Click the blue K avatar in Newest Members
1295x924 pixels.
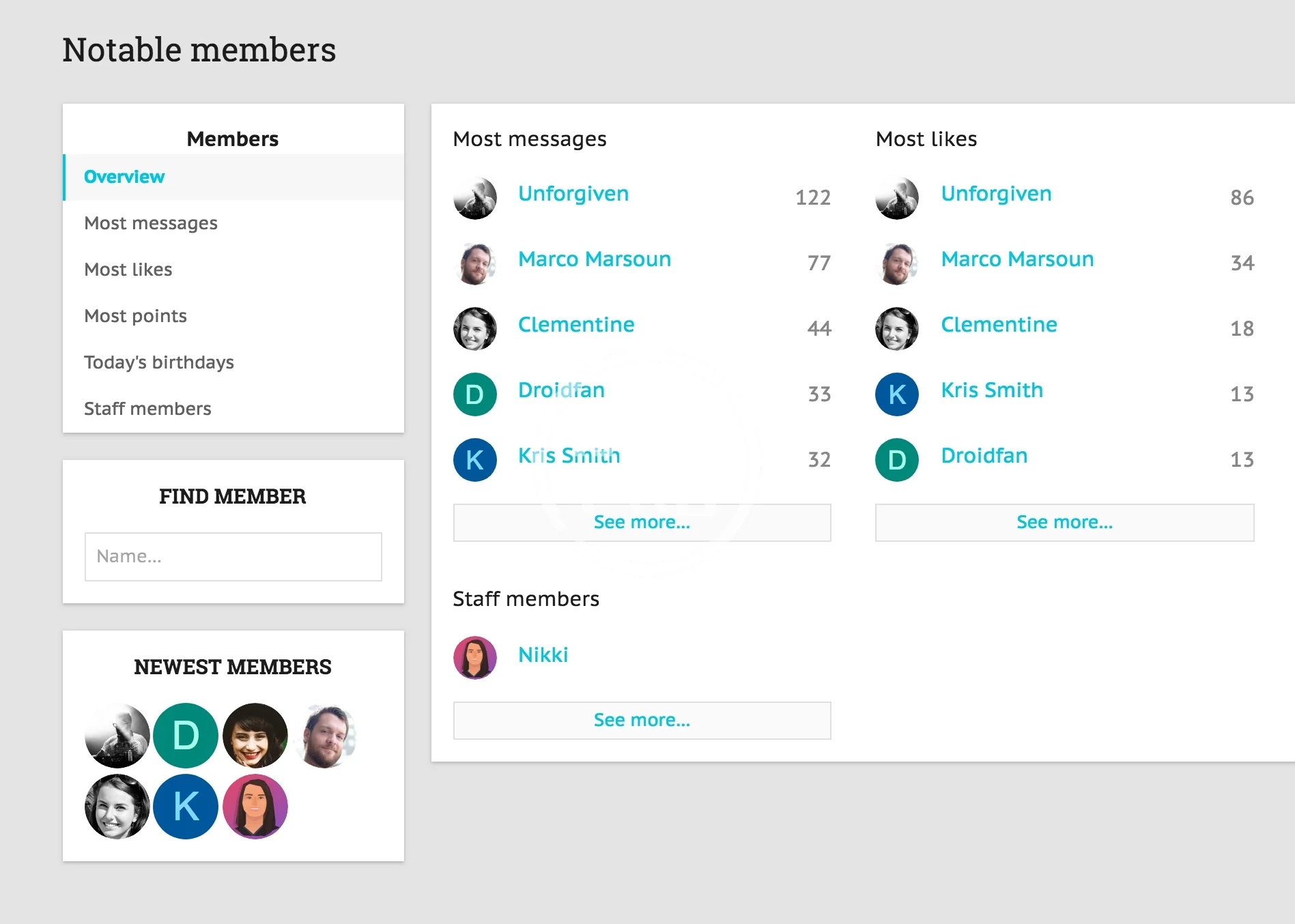[x=186, y=807]
